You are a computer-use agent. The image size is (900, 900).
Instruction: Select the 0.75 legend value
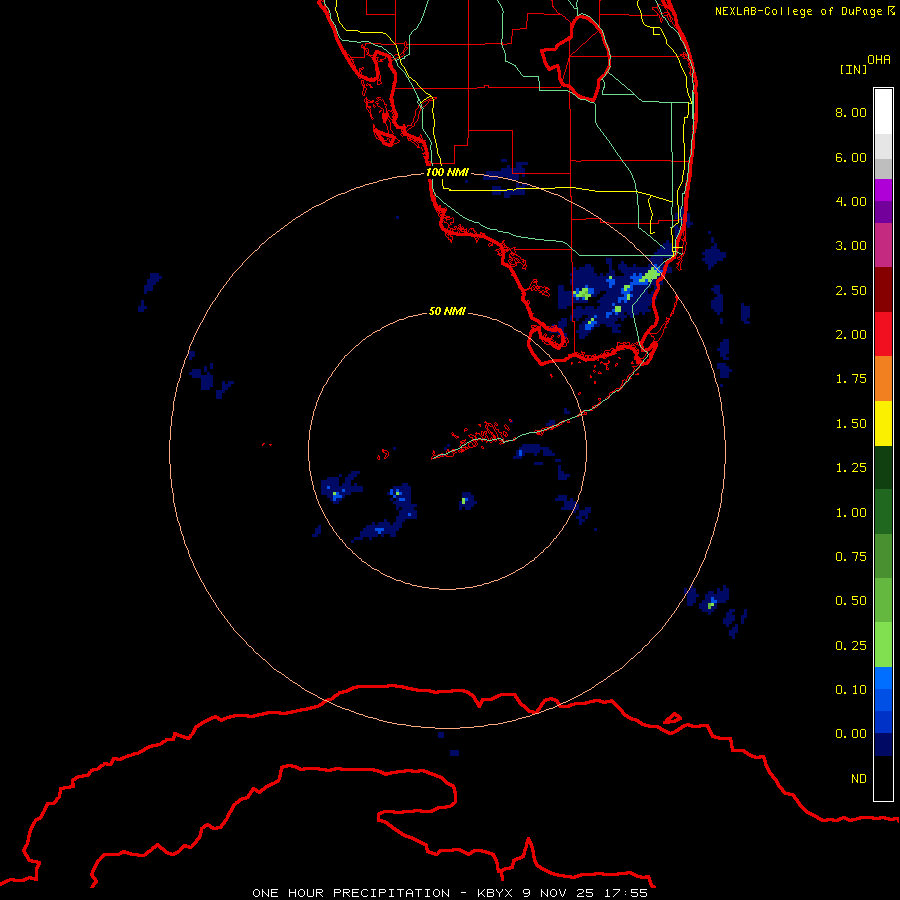[851, 557]
